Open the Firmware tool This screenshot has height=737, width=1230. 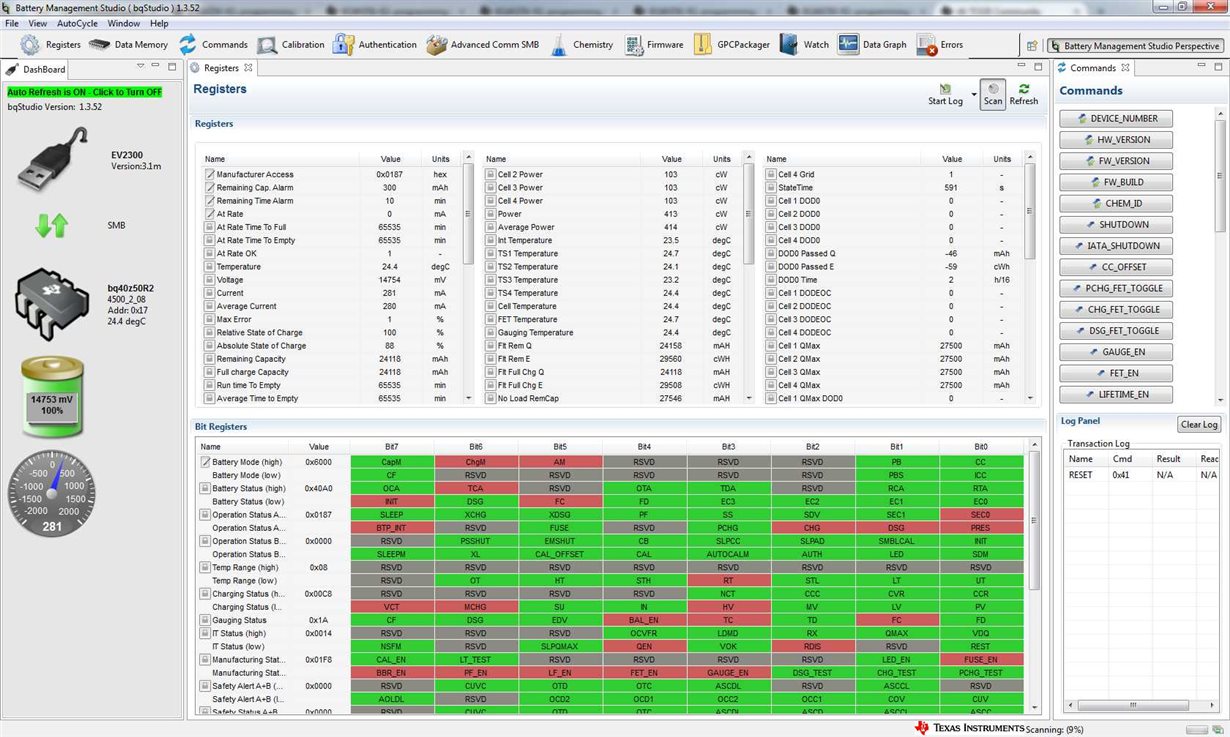click(x=654, y=45)
